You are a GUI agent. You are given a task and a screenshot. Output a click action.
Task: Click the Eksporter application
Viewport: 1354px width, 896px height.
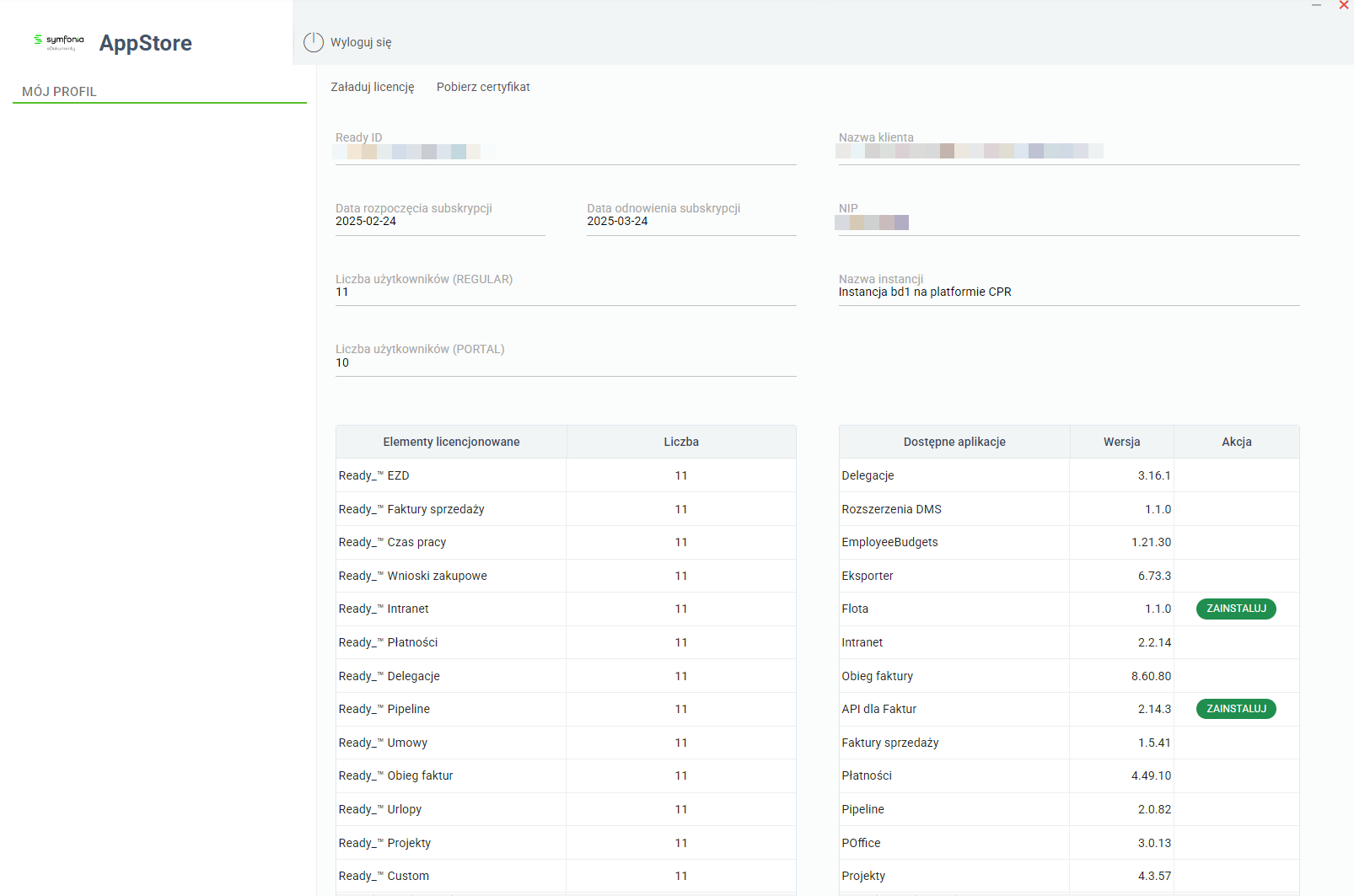pyautogui.click(x=867, y=576)
